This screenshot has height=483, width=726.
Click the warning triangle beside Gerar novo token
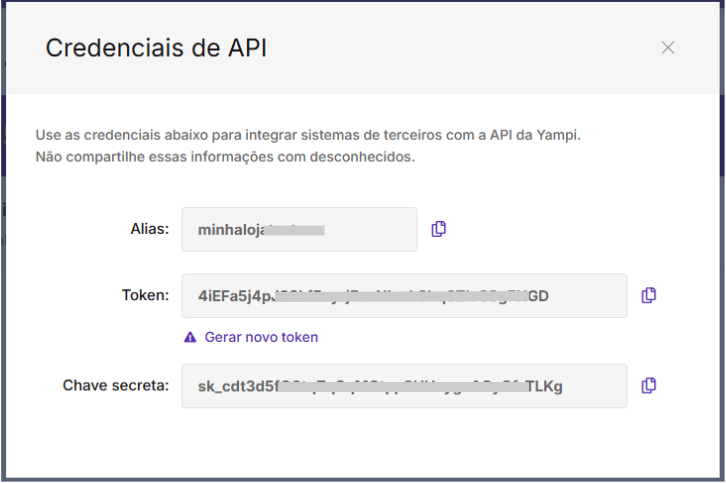190,337
